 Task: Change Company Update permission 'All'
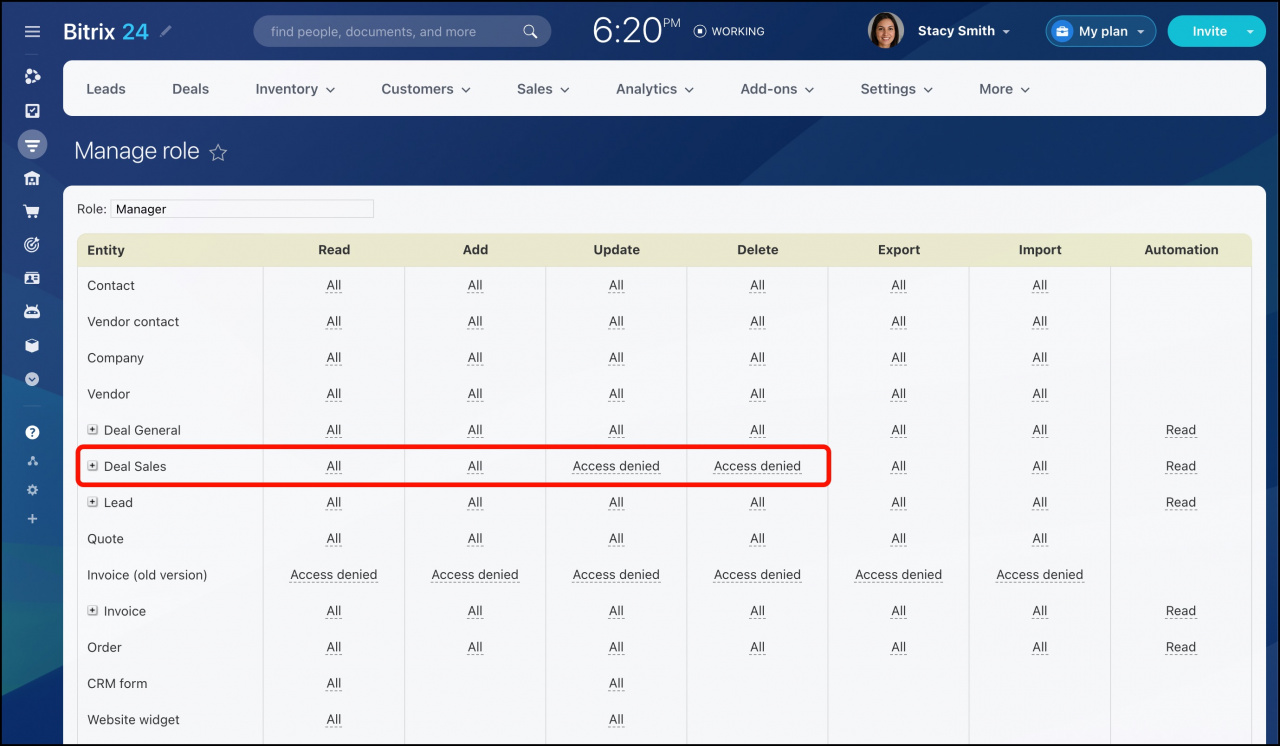(616, 358)
